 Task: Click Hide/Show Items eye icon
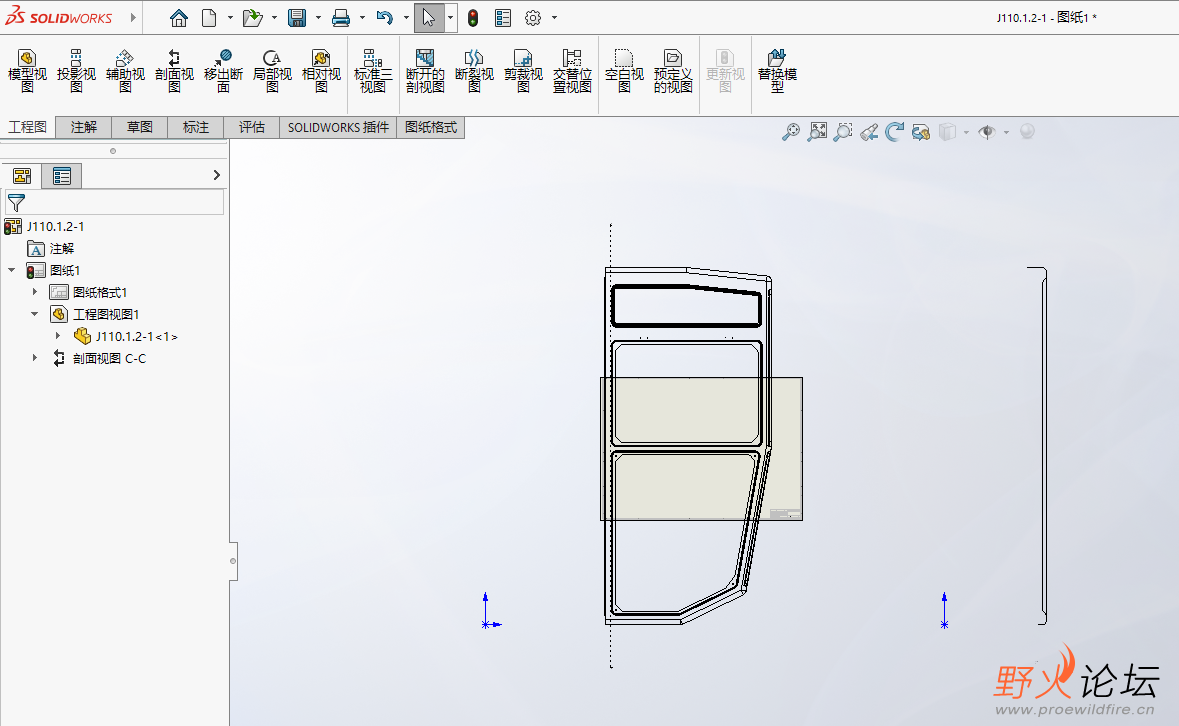click(987, 132)
